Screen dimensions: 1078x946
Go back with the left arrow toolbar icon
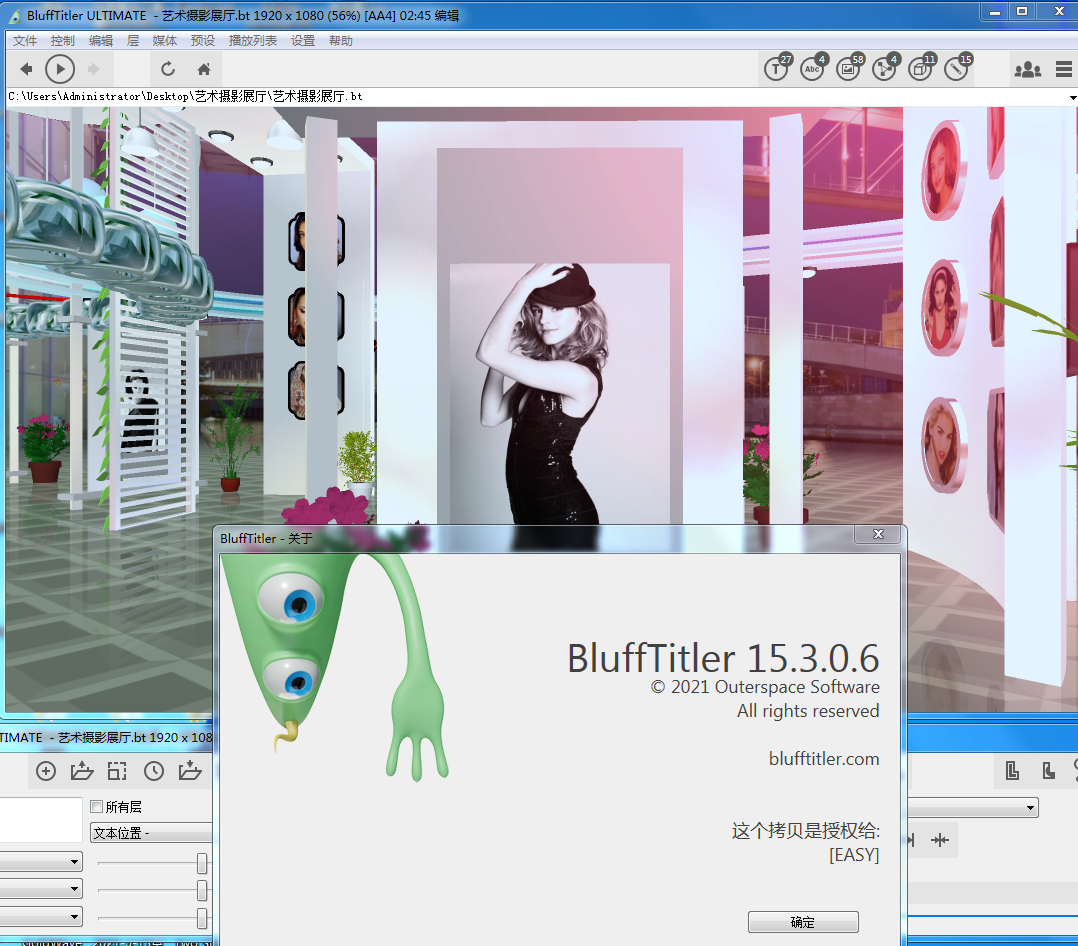point(26,69)
